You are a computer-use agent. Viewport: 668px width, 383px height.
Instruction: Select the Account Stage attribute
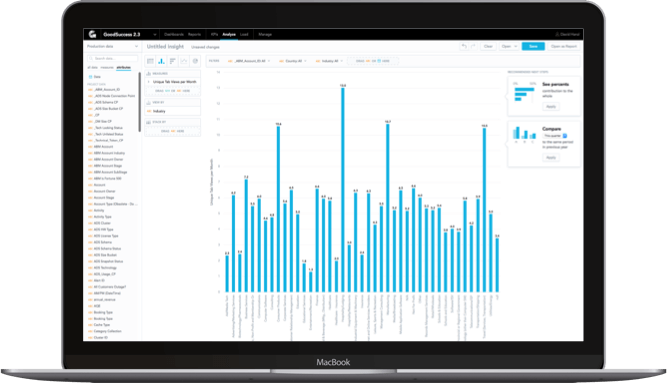(104, 198)
